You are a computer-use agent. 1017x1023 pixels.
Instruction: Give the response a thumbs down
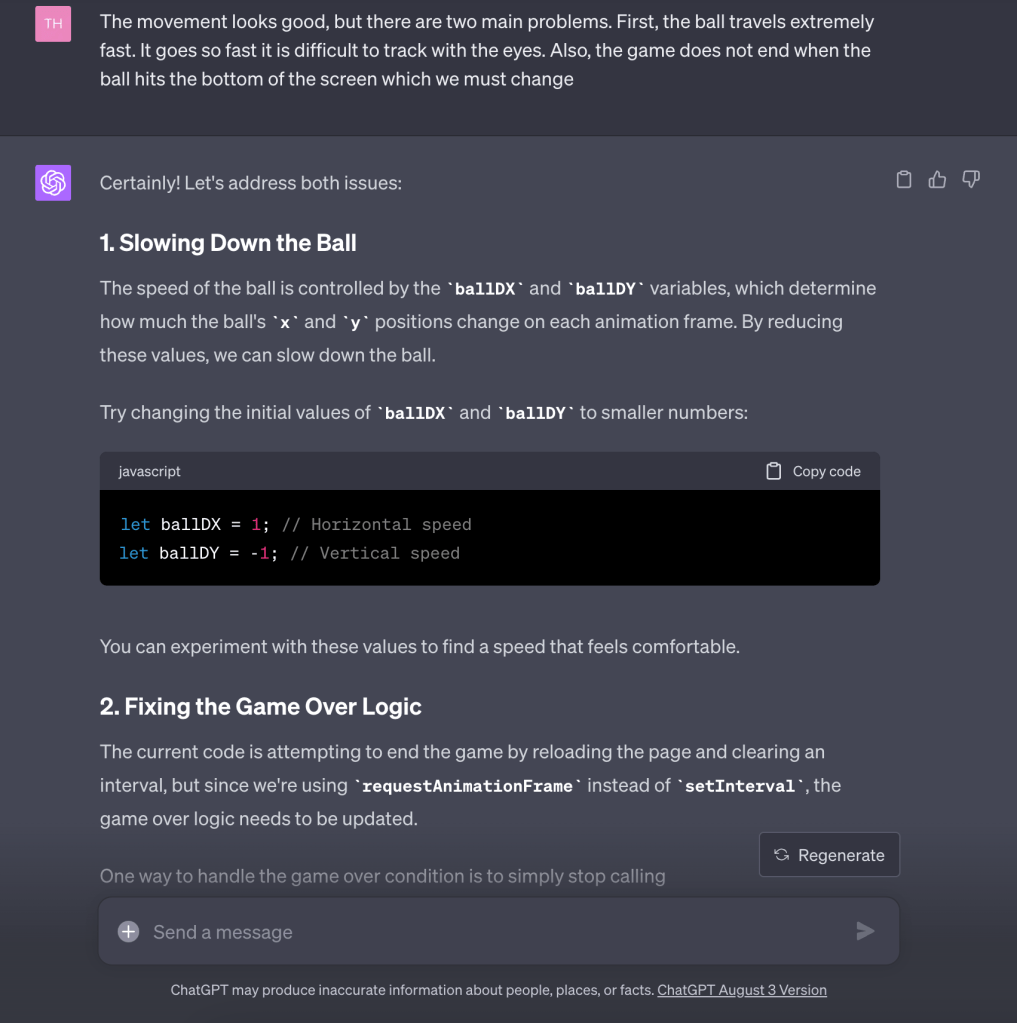coord(970,180)
